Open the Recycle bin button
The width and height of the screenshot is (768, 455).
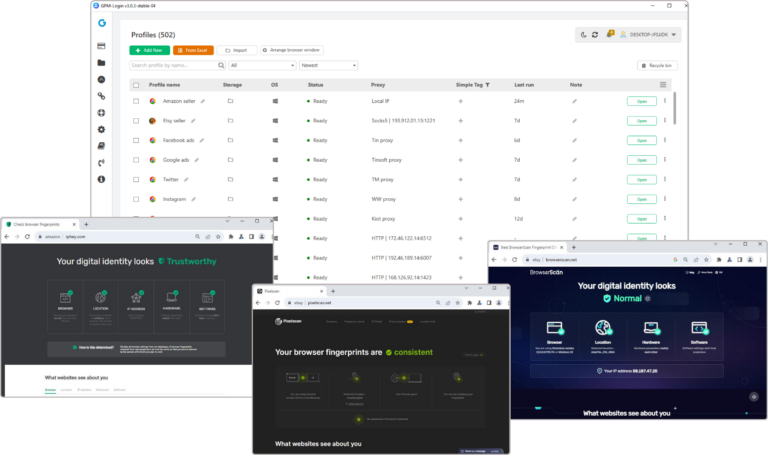(x=657, y=65)
